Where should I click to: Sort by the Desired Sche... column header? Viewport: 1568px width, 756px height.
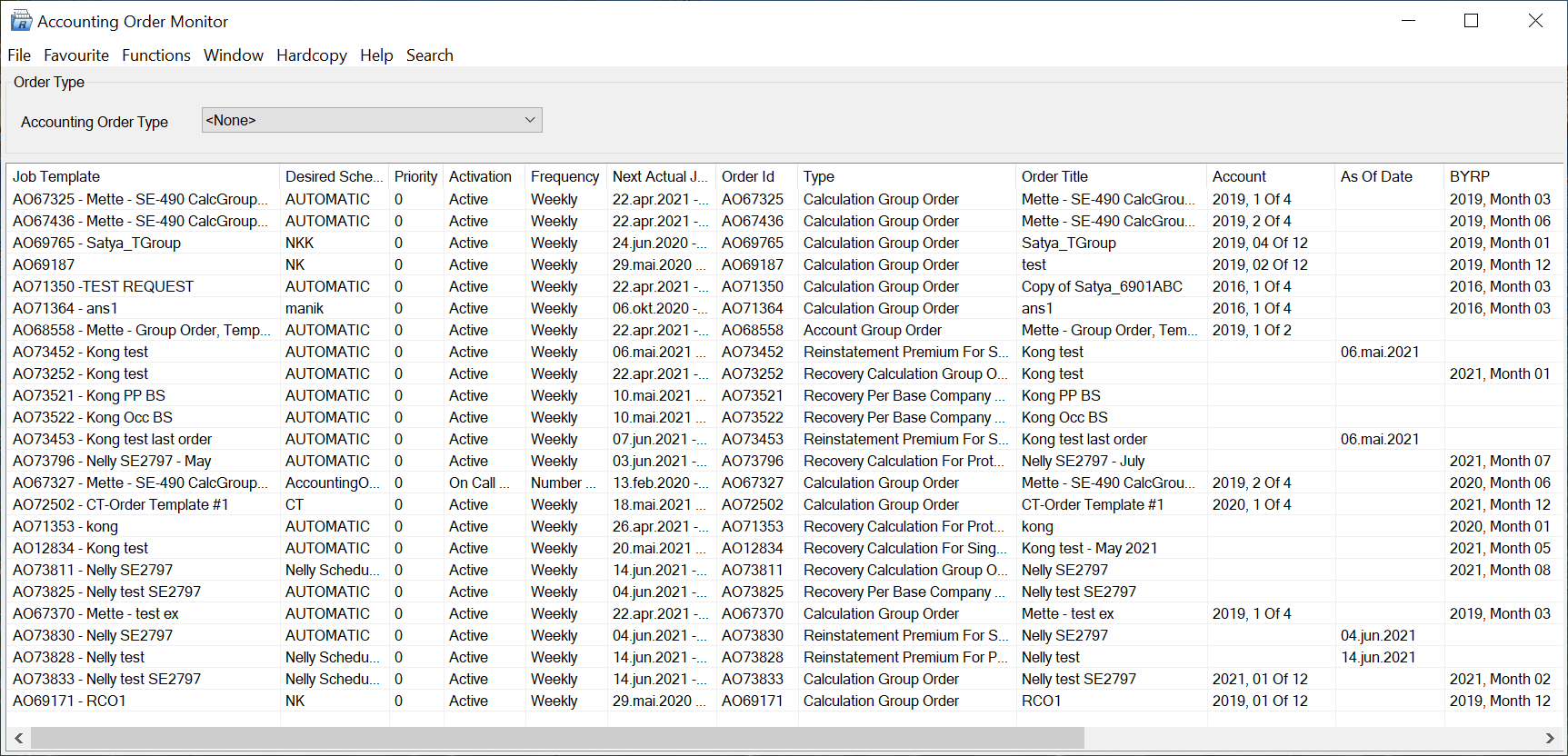[334, 176]
